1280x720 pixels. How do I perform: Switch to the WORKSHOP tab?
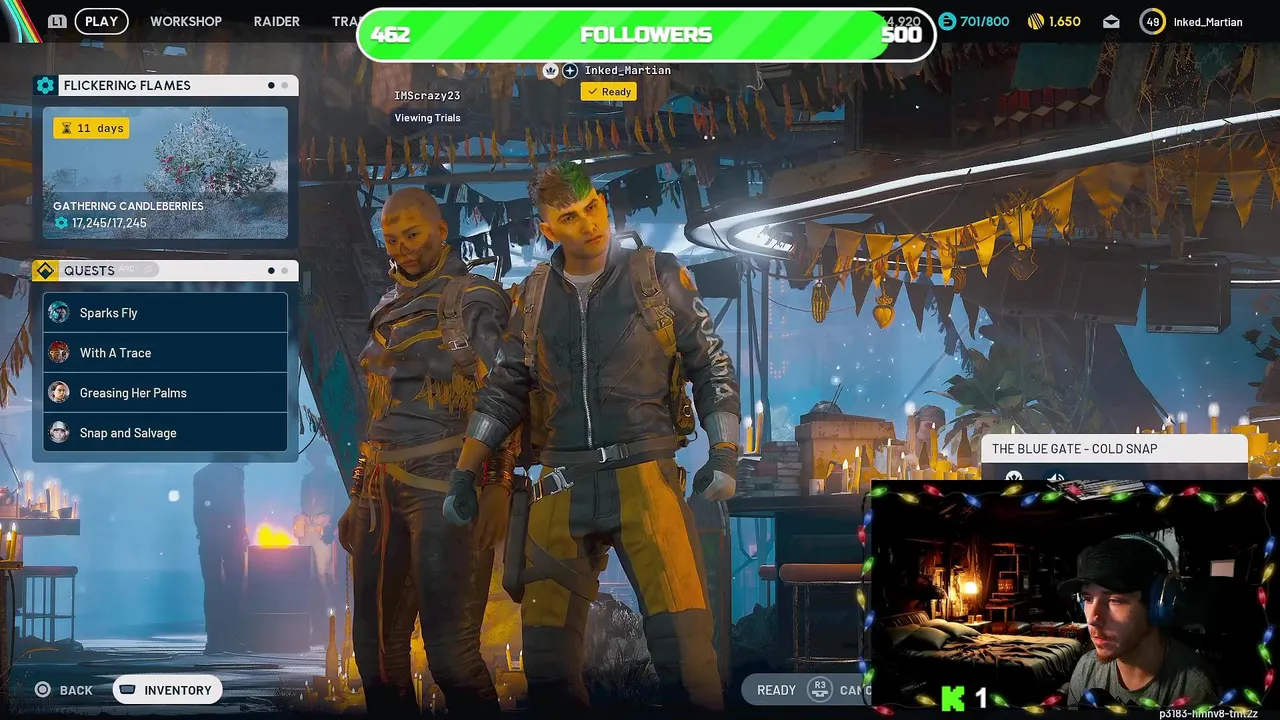pyautogui.click(x=186, y=21)
